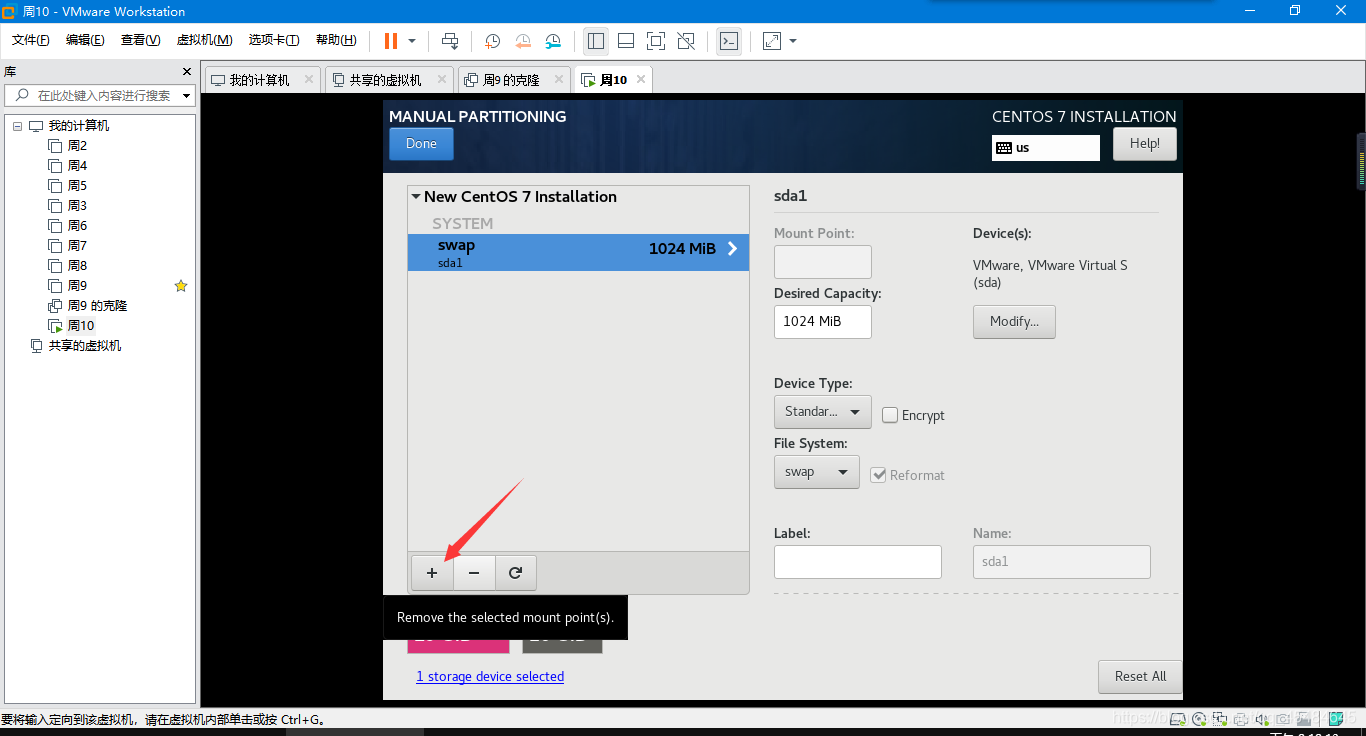Screen dimensions: 1366x736
Task: Open the 文件(F) menu
Action: (31, 40)
